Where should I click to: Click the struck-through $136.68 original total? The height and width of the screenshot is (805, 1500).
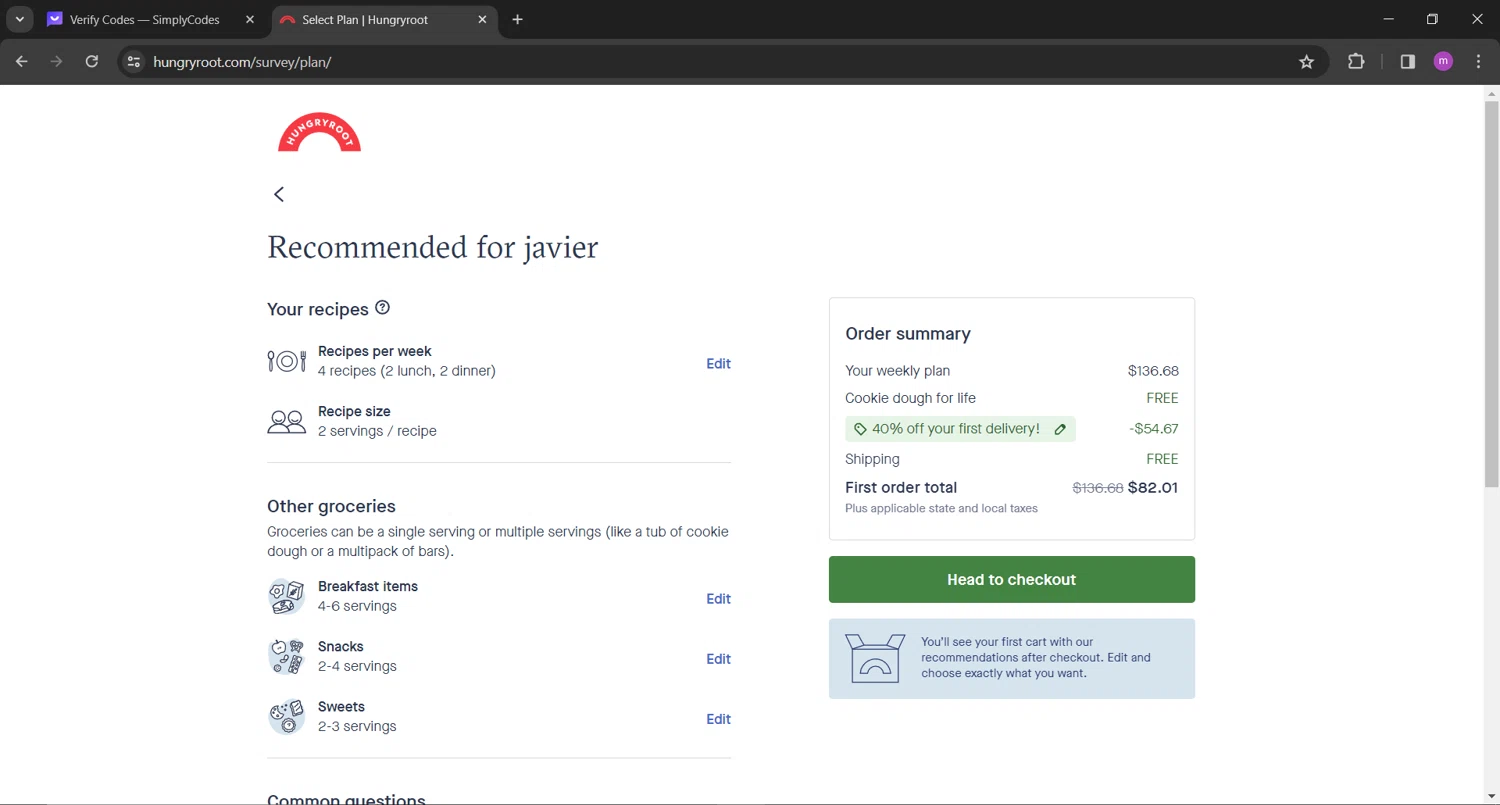coord(1097,488)
